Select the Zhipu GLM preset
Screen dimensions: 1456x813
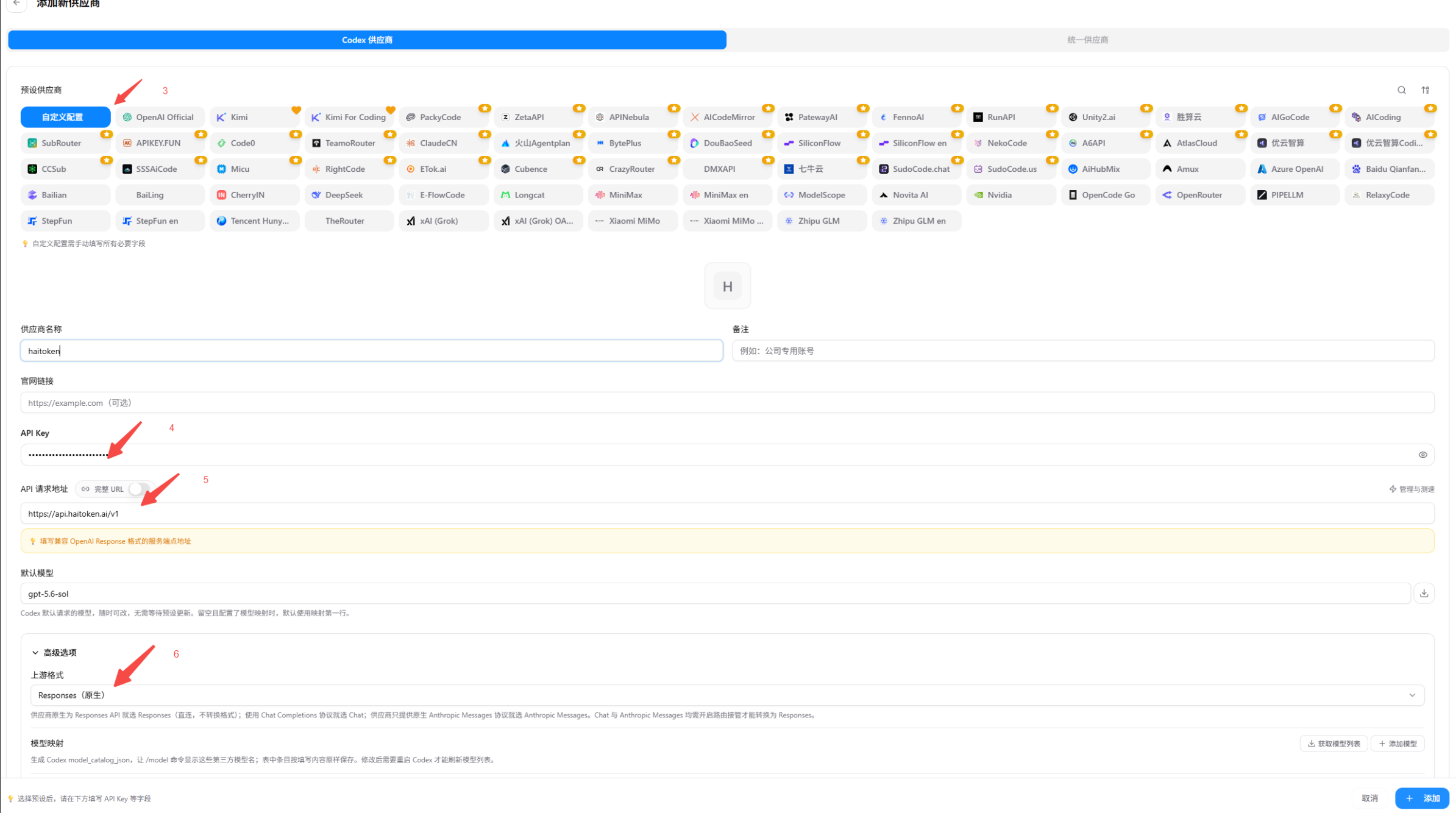(822, 221)
